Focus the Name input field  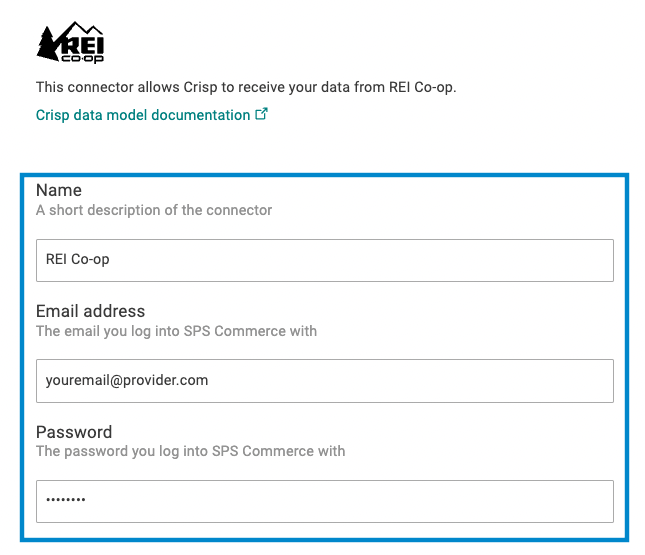pos(325,260)
